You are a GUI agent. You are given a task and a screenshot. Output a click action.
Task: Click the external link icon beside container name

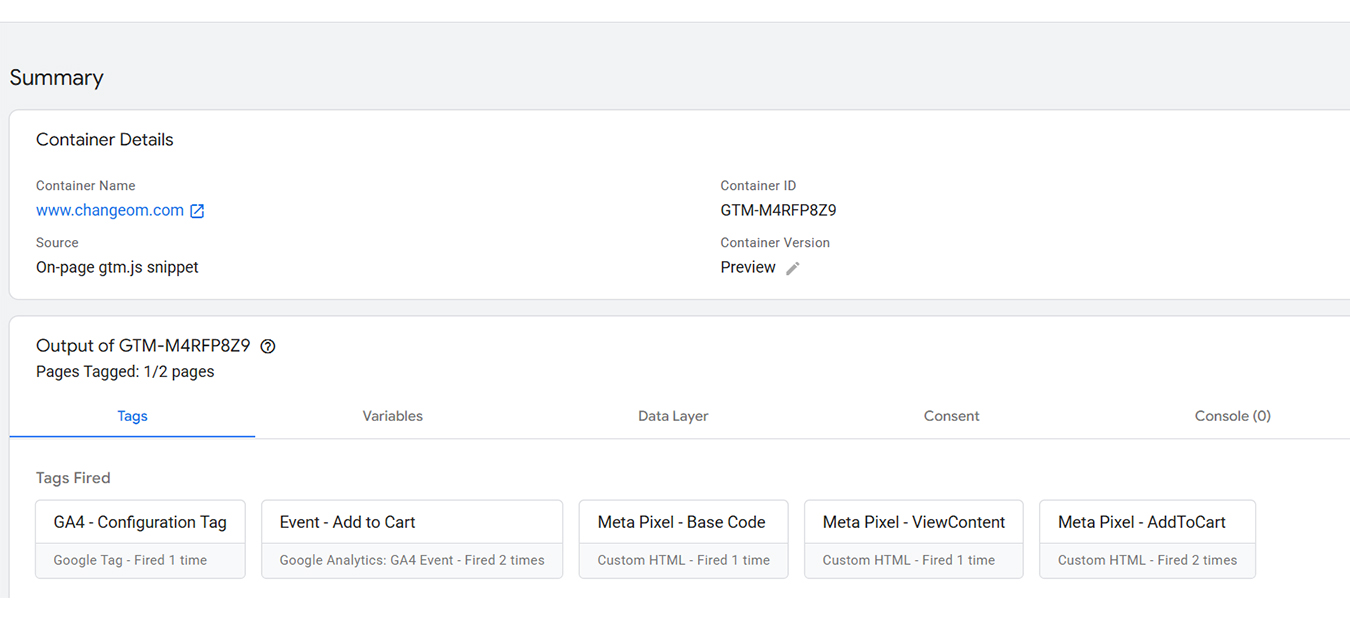click(x=197, y=211)
